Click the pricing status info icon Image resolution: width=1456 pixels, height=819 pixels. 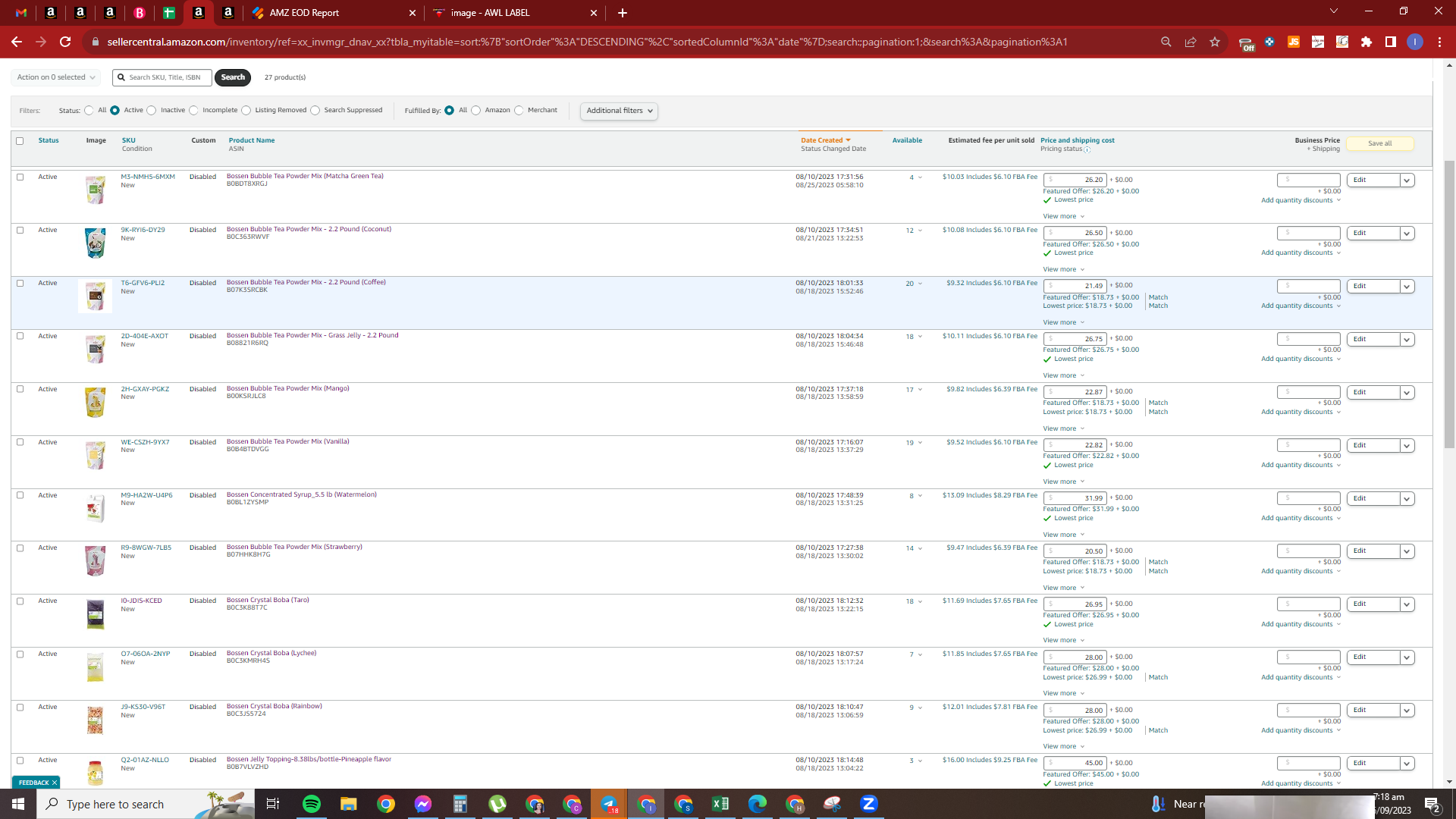[x=1087, y=149]
